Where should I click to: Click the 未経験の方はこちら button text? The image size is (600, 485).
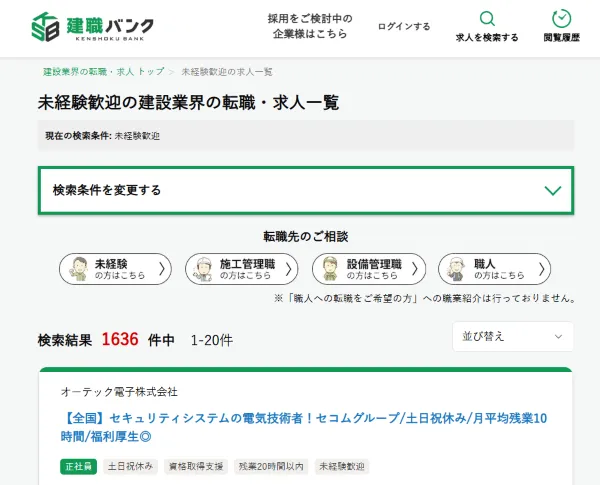click(x=120, y=269)
